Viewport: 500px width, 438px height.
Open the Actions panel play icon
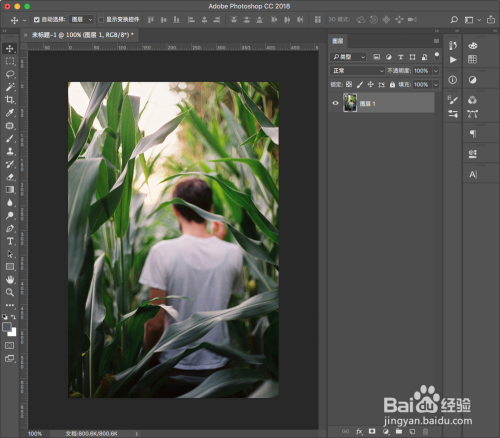tap(453, 60)
